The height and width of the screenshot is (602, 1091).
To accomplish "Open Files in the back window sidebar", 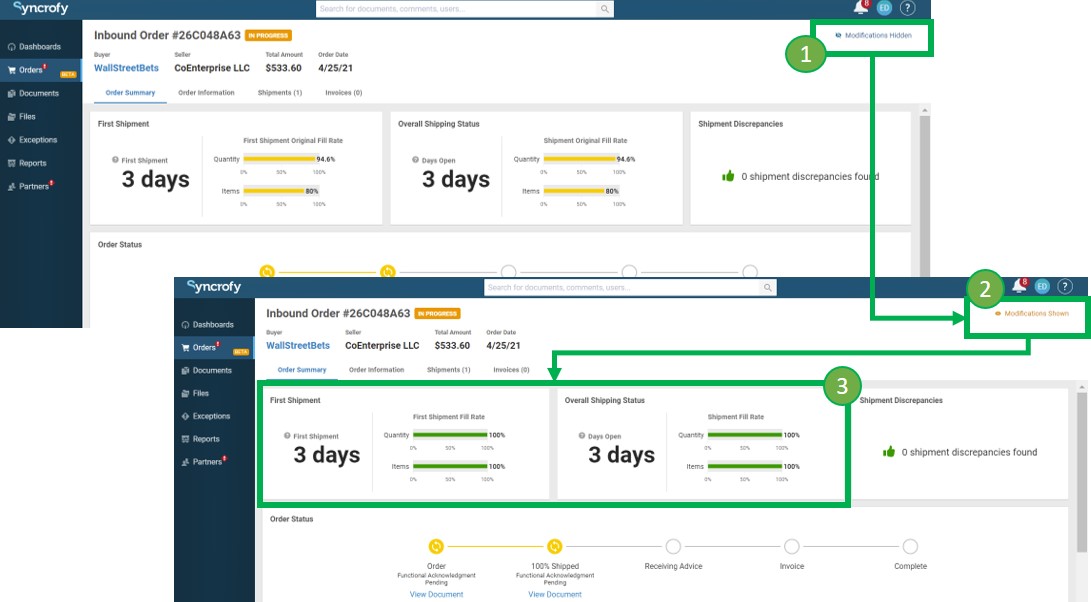I will coord(22,117).
